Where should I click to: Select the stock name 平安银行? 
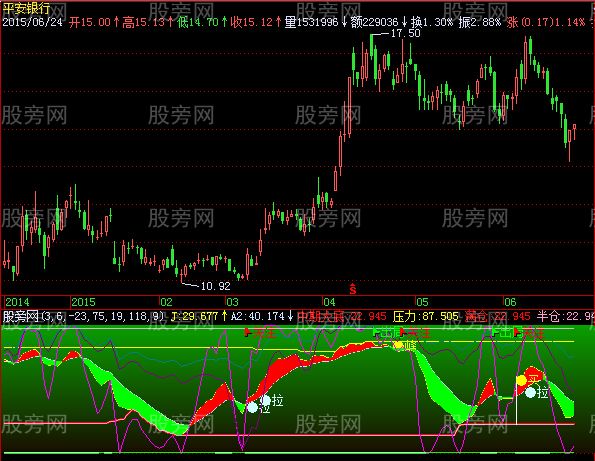pos(27,8)
